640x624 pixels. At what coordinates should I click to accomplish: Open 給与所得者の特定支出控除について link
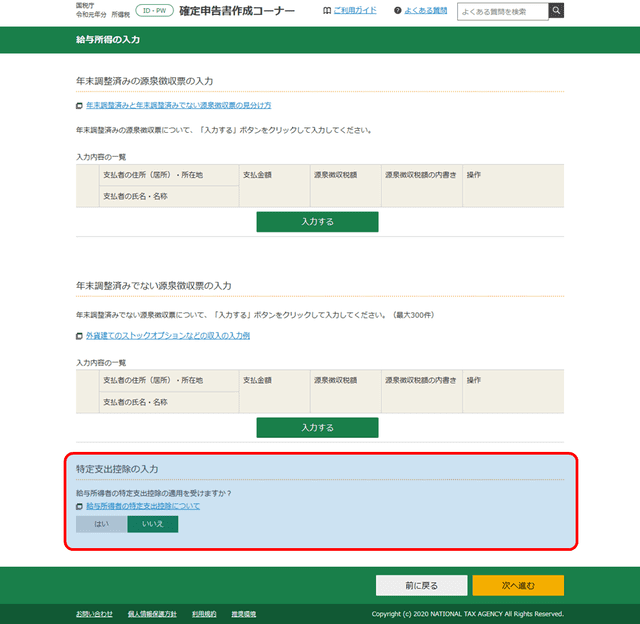[143, 506]
